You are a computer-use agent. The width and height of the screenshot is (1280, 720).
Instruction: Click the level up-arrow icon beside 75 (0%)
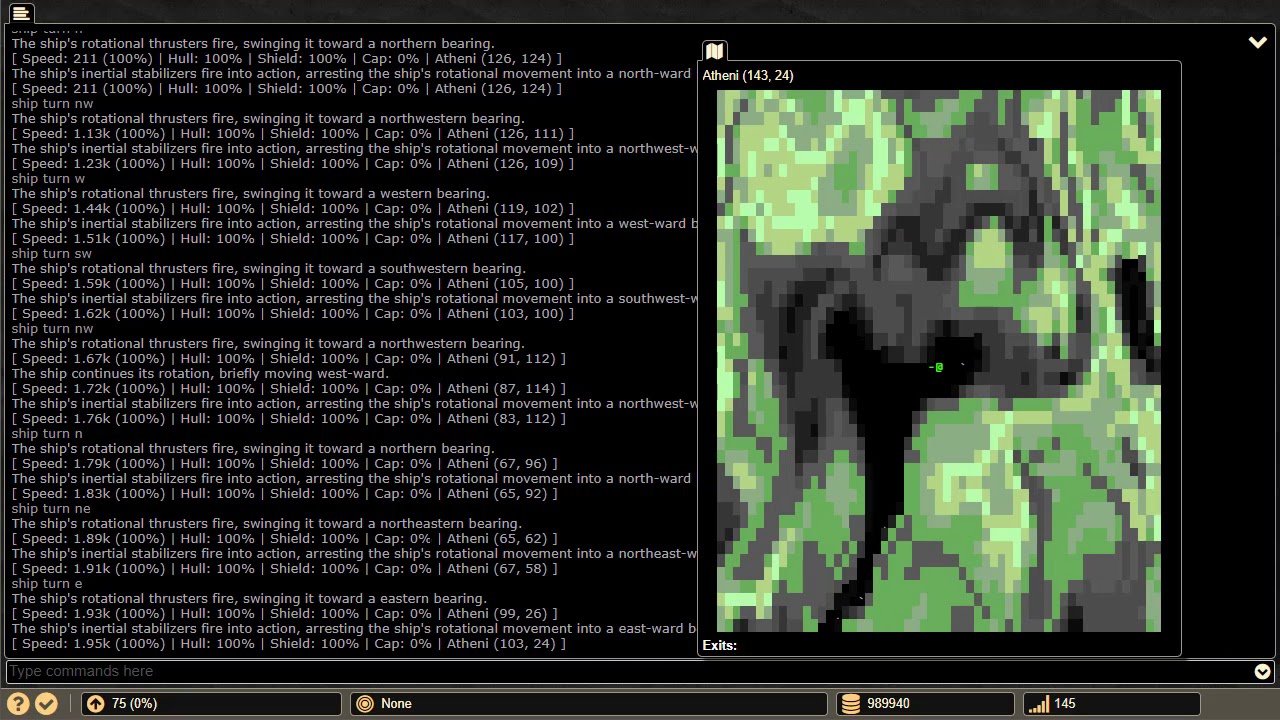coord(95,704)
